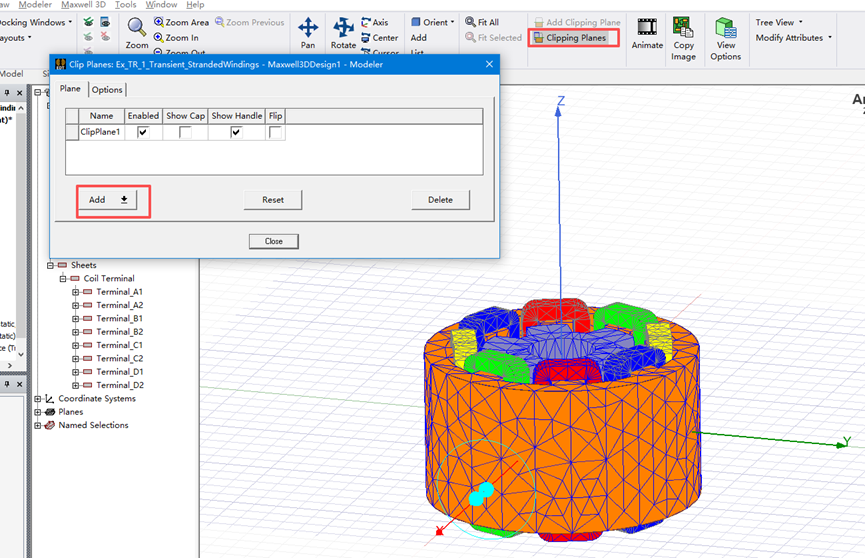Pin the upper left docked panel
This screenshot has height=558, width=865.
tap(7, 93)
